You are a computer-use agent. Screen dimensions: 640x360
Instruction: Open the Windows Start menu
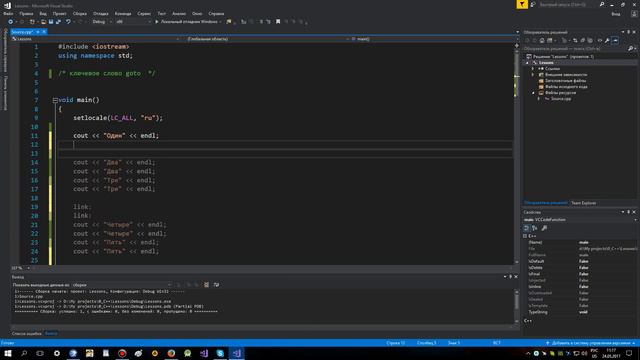click(8, 353)
